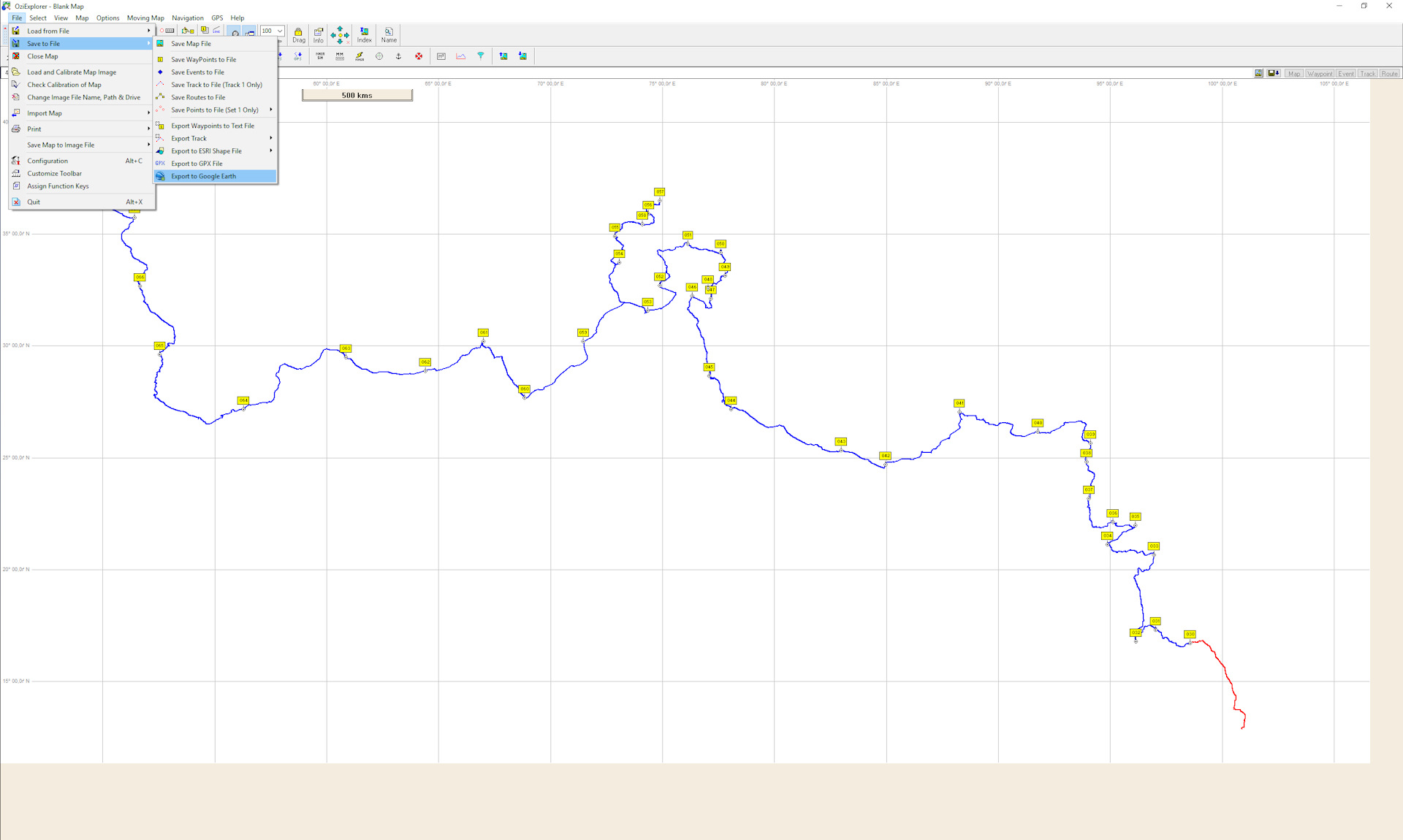Viewport: 1403px width, 840px height.
Task: Click Export to GPX File
Action: click(x=197, y=164)
